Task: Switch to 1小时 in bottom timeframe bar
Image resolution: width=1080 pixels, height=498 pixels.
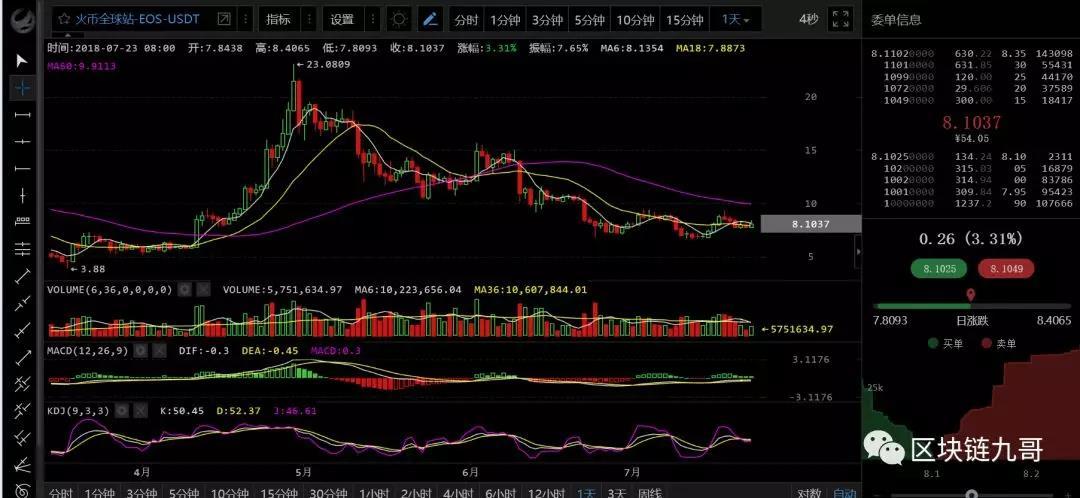Action: [x=374, y=493]
